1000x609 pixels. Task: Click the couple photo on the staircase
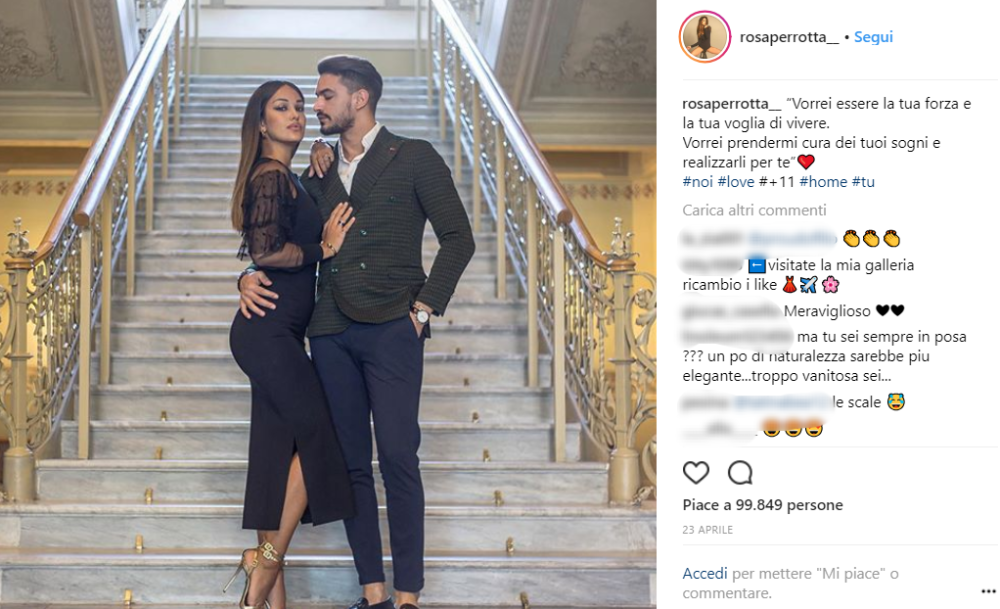pyautogui.click(x=328, y=304)
